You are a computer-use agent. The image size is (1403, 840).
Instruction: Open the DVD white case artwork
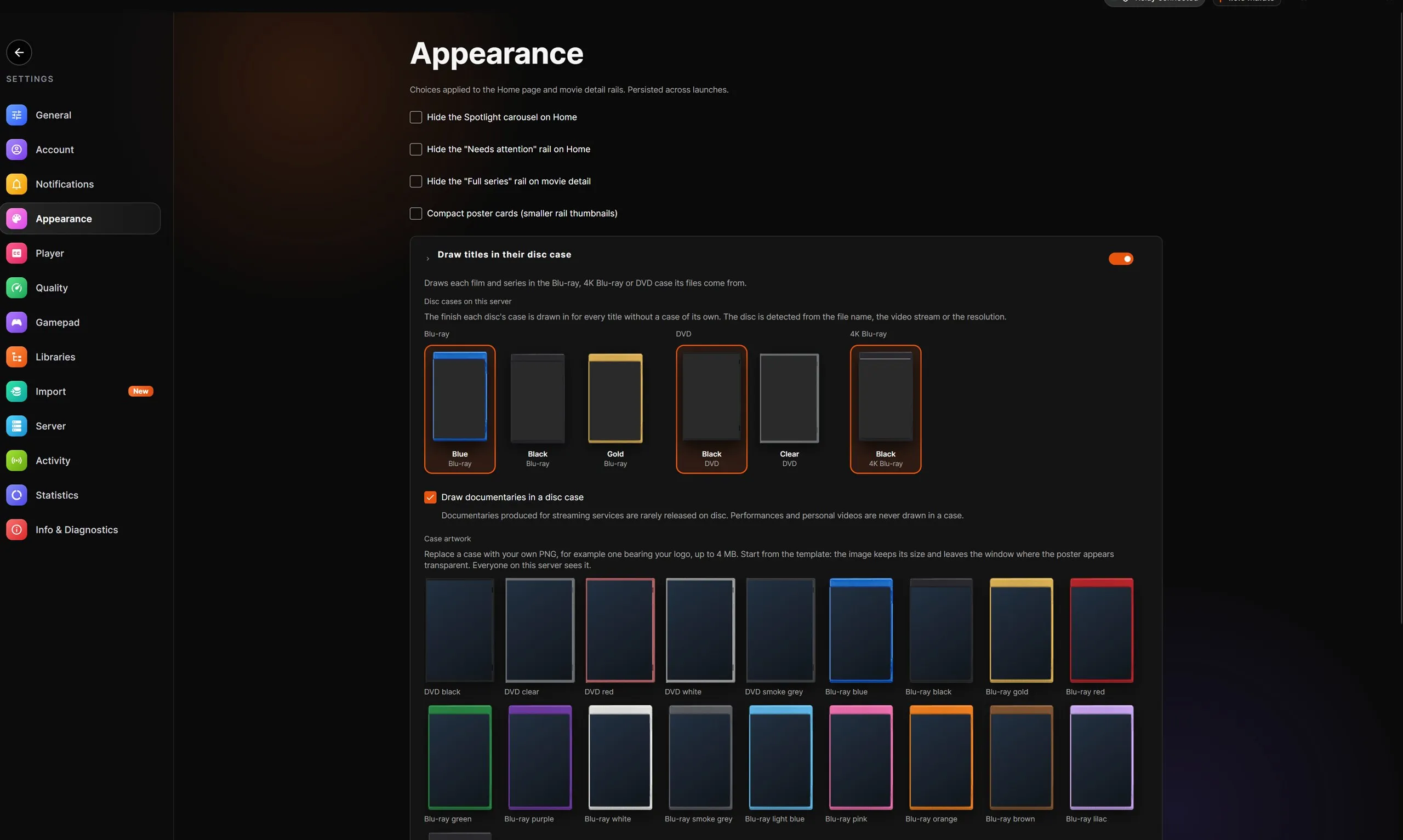coord(700,630)
